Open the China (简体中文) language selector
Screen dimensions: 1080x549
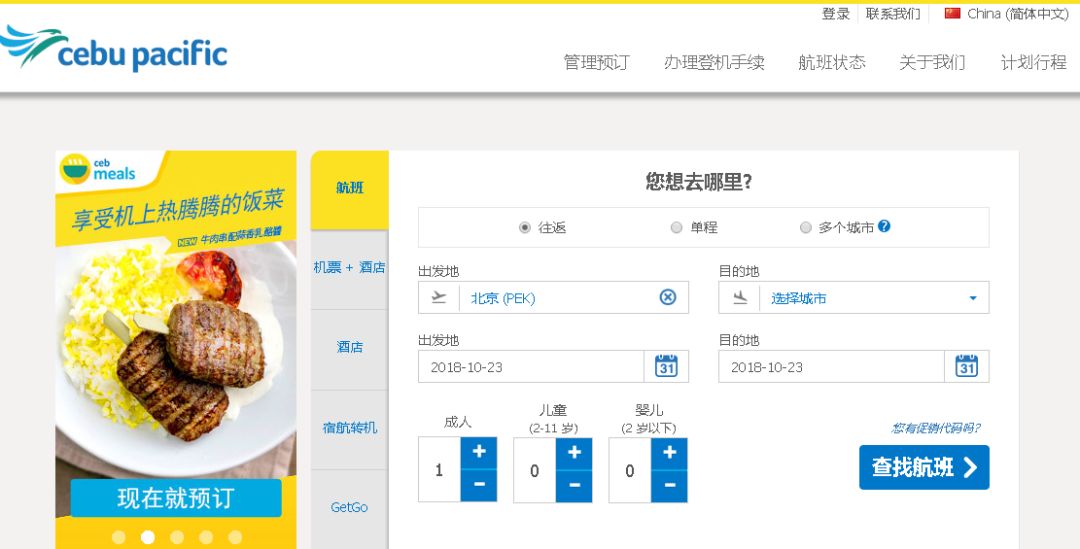point(1006,13)
